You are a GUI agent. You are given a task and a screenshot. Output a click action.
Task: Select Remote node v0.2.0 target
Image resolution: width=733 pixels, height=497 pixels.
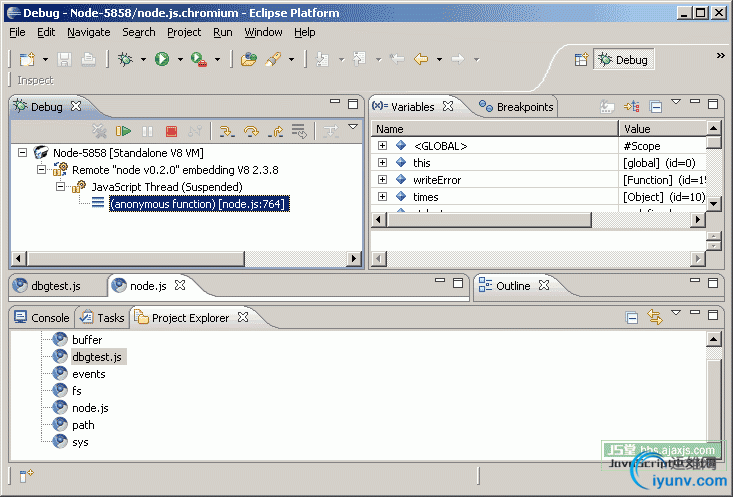pos(175,170)
